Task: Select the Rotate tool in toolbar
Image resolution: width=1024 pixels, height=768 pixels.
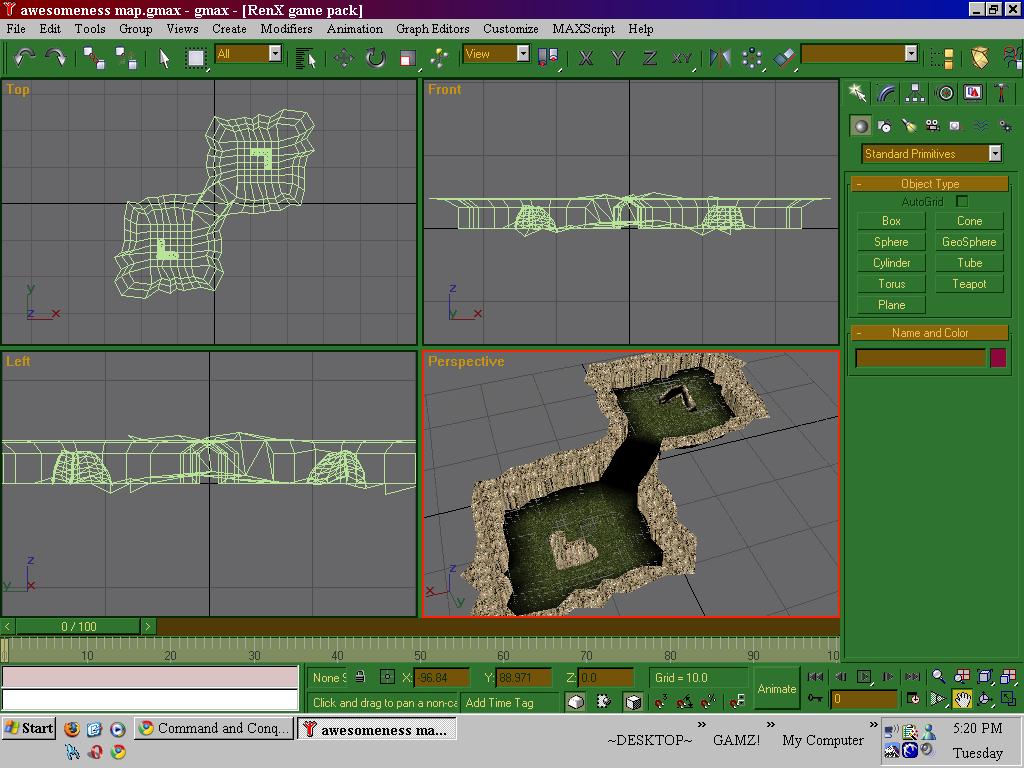Action: point(375,58)
